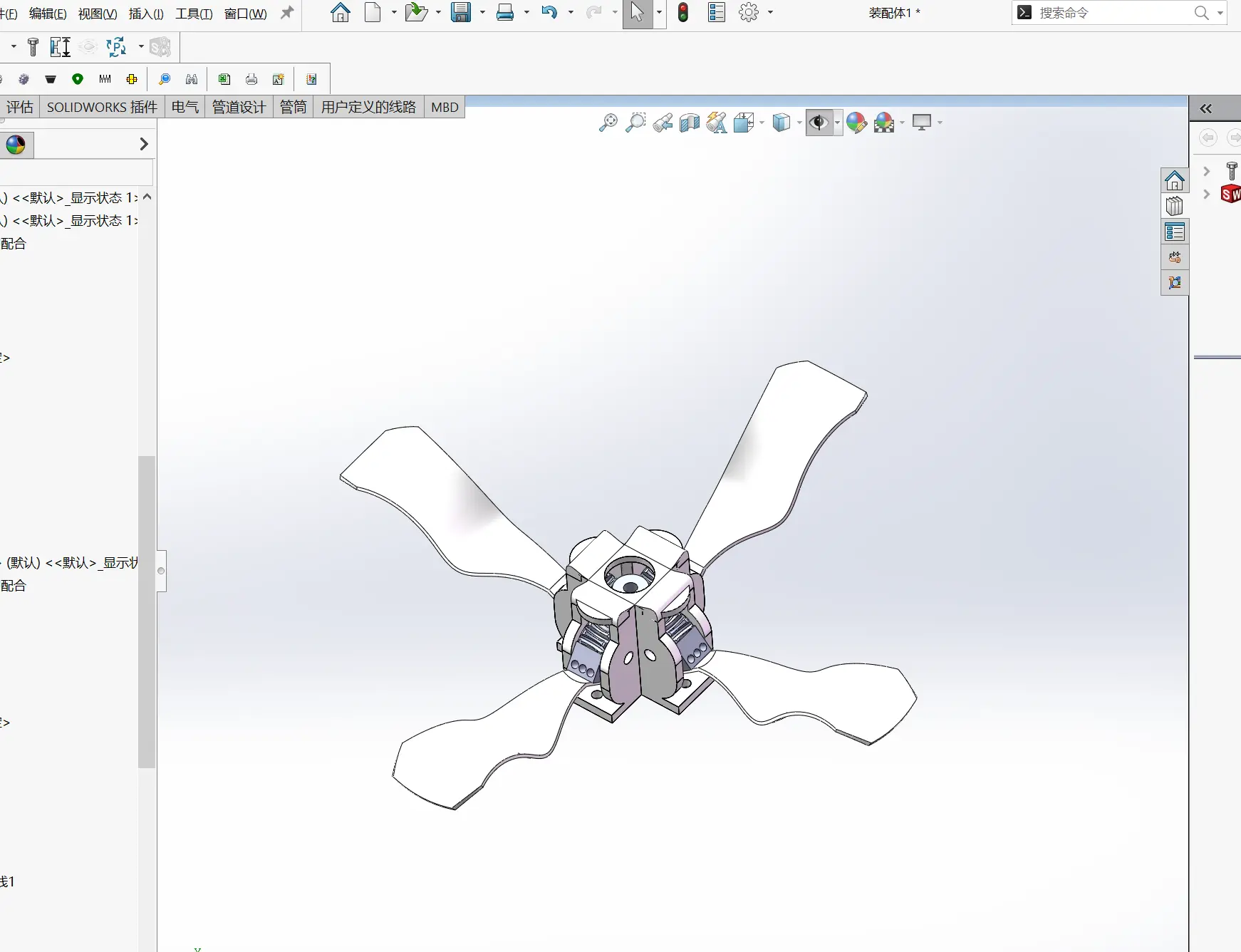The width and height of the screenshot is (1241, 952).
Task: Click Zoom to Fit magnifier icon
Action: (x=608, y=123)
